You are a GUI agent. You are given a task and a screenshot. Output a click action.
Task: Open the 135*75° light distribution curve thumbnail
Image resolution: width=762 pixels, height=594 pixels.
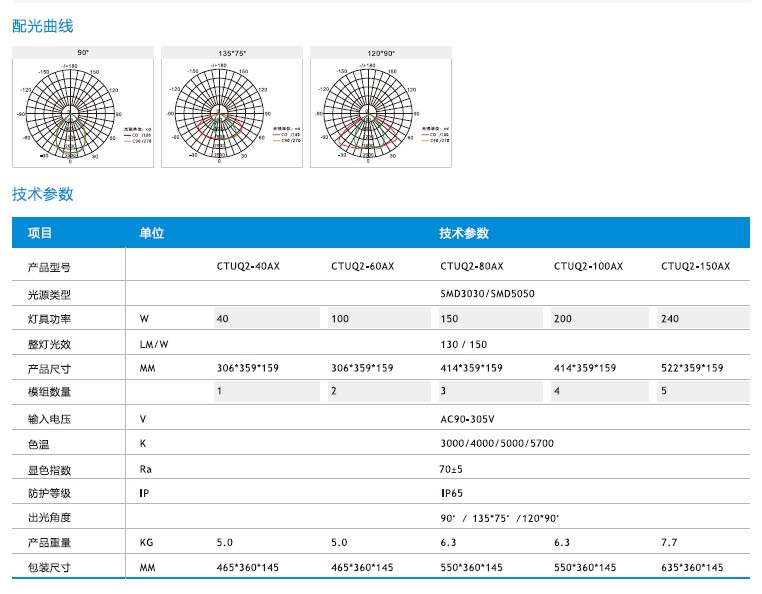(x=232, y=107)
